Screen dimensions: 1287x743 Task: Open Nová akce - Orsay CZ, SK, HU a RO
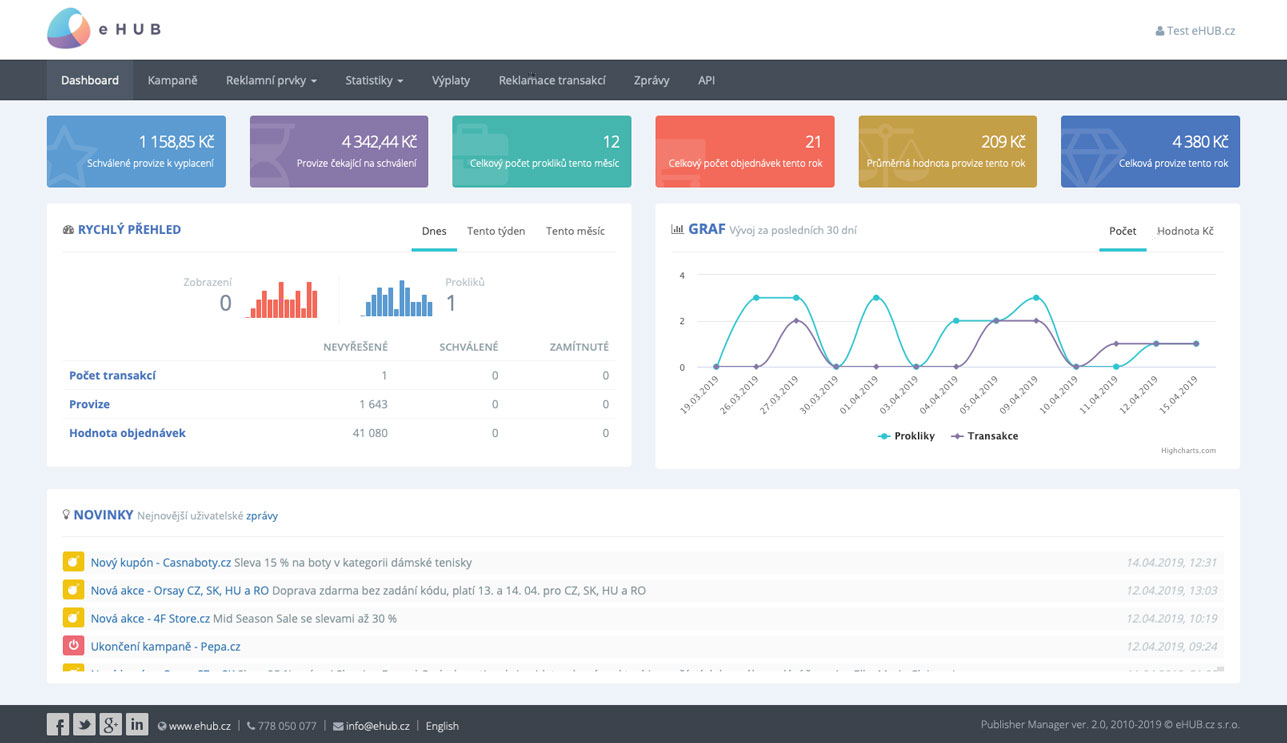coord(180,590)
